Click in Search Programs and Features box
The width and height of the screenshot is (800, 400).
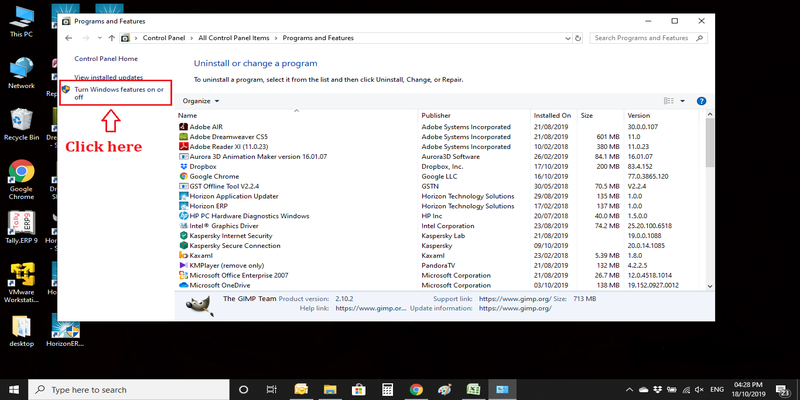648,38
